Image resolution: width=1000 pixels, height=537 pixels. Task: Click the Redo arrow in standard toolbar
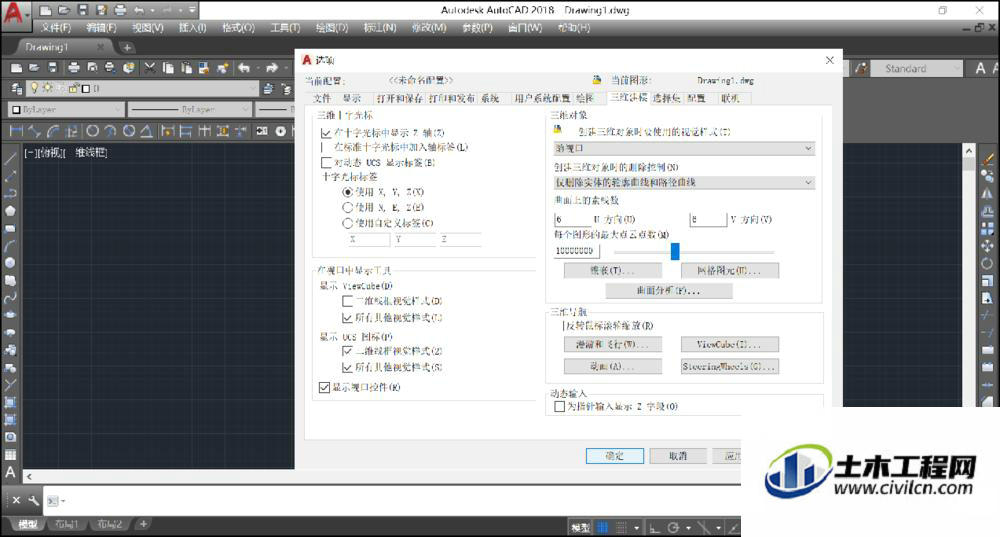pyautogui.click(x=272, y=68)
